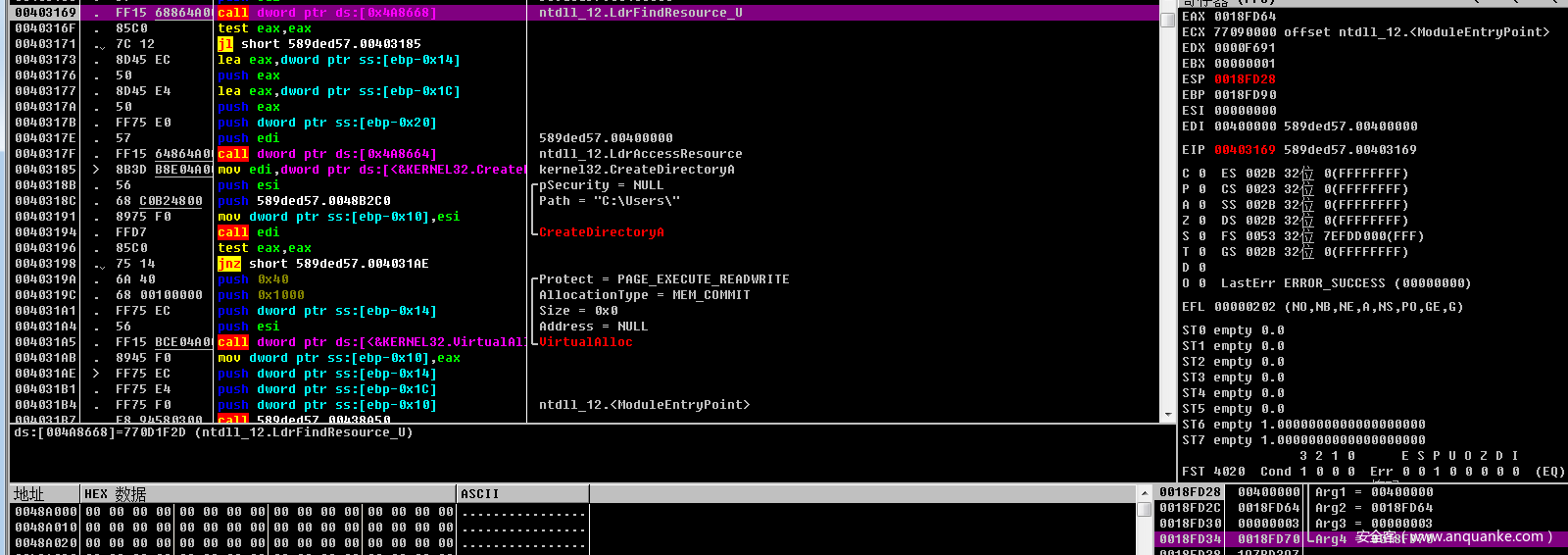Click jump arrow marker at address 00403198

(99, 265)
